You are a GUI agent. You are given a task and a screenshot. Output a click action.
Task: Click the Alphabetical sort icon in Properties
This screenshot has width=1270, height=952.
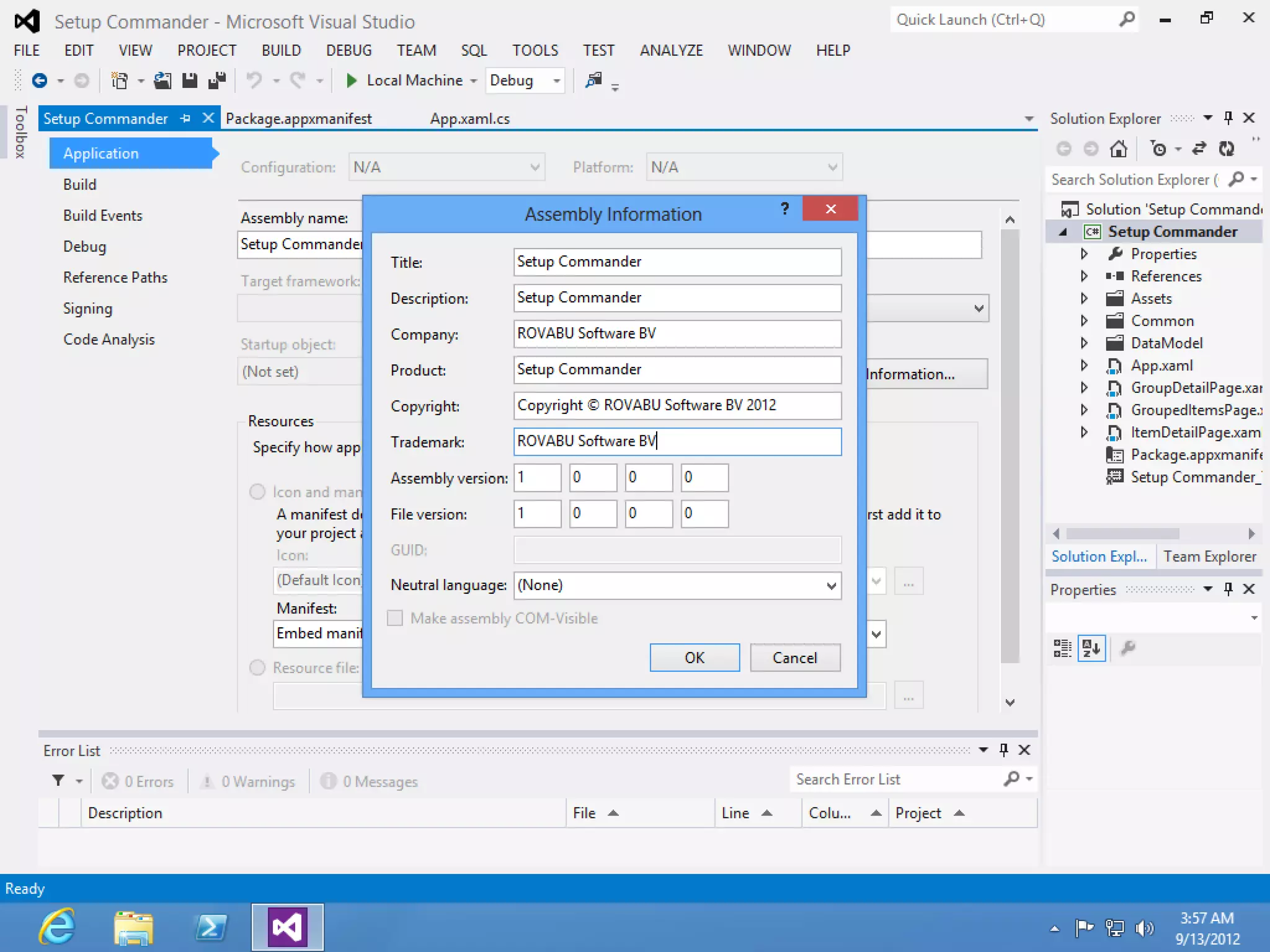click(x=1091, y=649)
